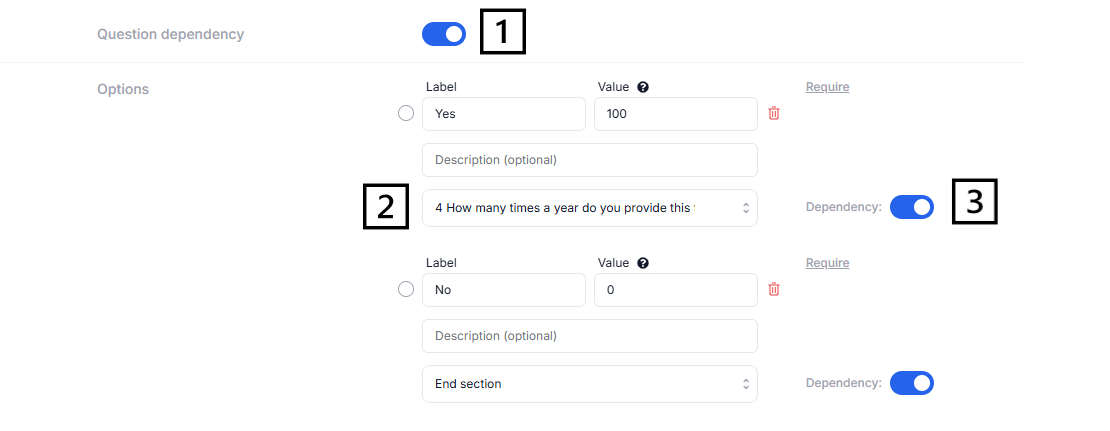Click the value field containing 0
This screenshot has height=431, width=1110.
(675, 290)
